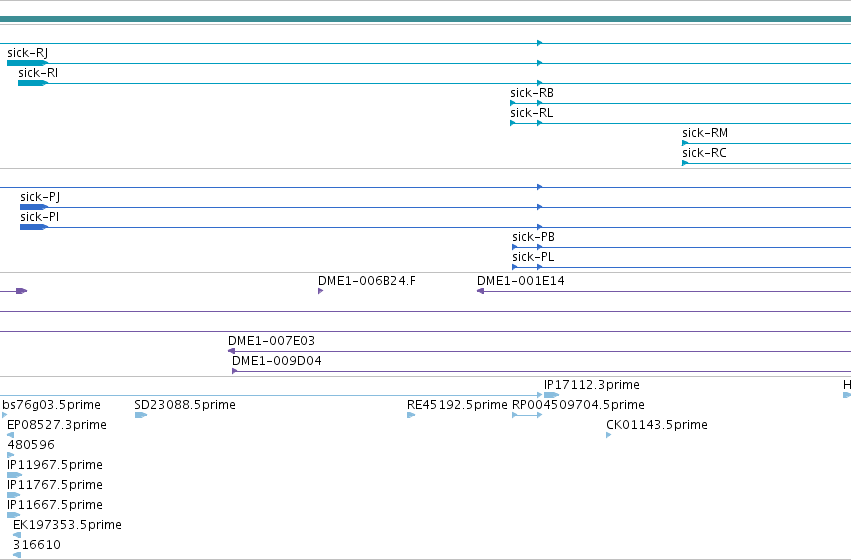The image size is (851, 560).
Task: Click the sick-RM transcript start glyph
Action: click(685, 143)
